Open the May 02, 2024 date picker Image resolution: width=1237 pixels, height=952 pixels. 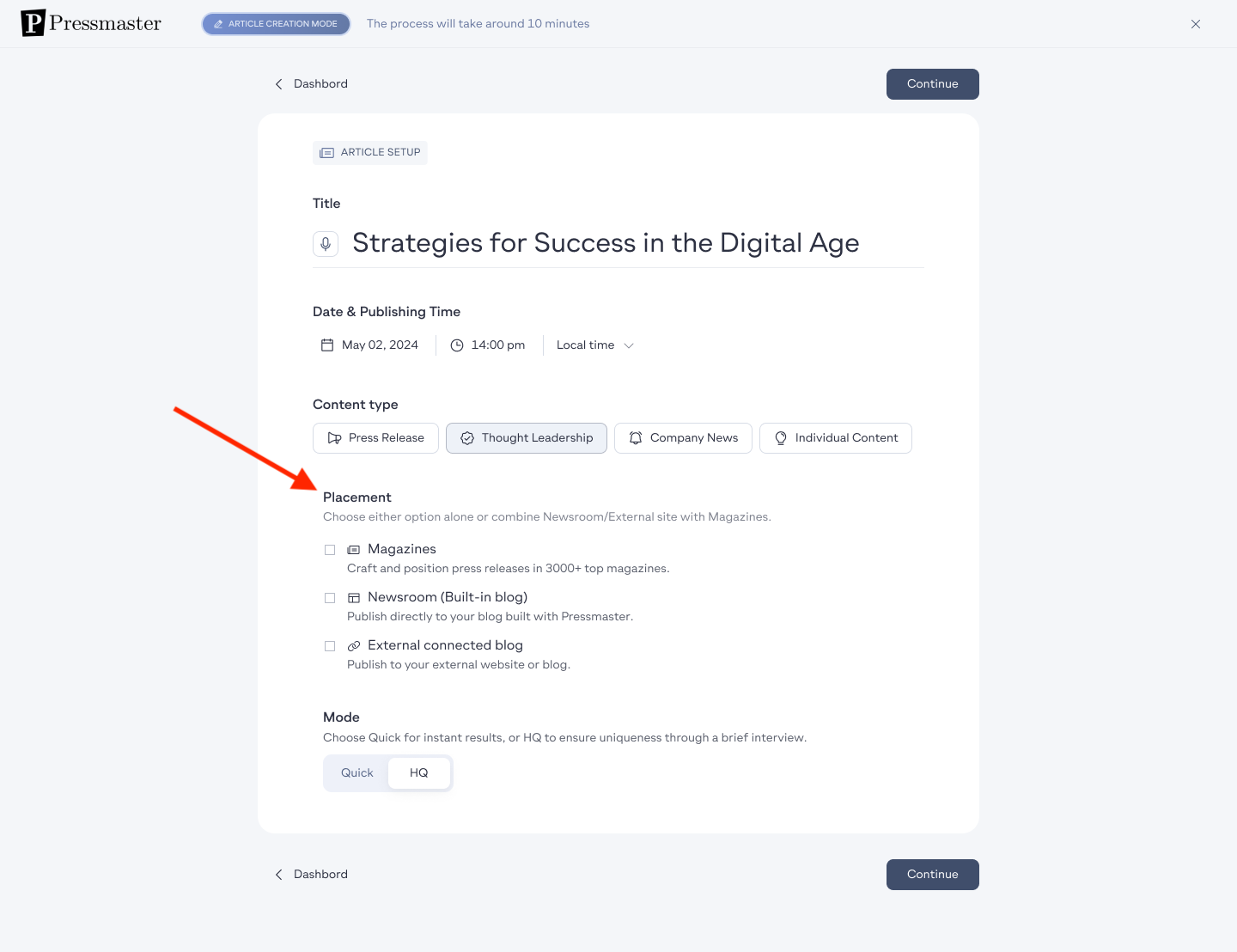369,345
